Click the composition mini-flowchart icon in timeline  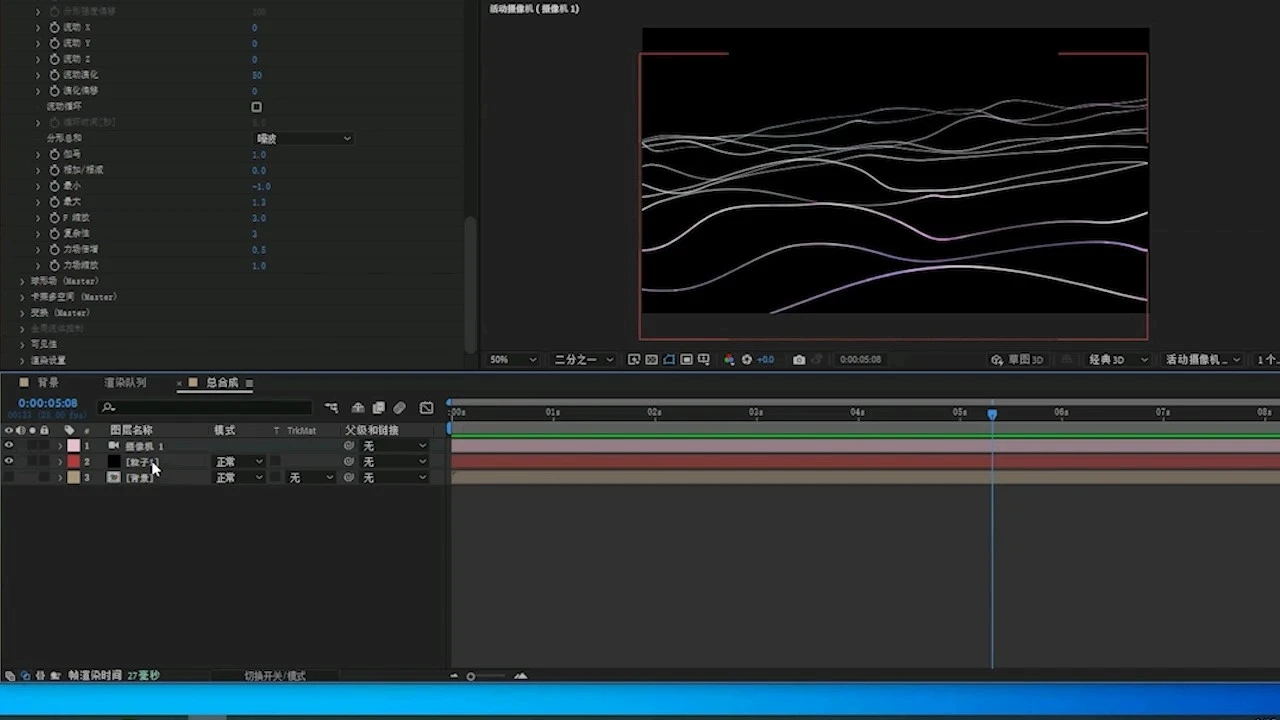click(331, 408)
